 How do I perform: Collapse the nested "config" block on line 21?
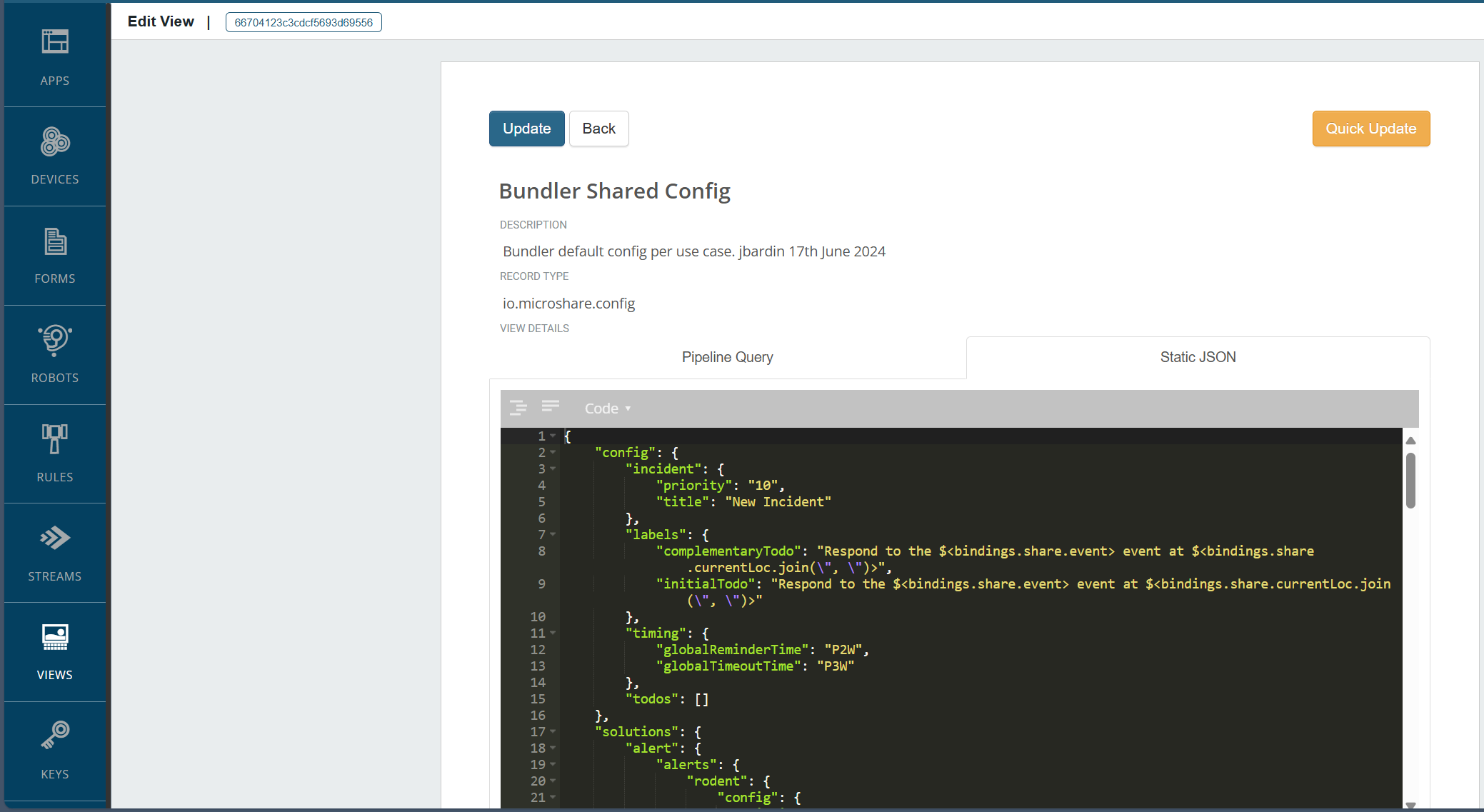click(x=553, y=797)
